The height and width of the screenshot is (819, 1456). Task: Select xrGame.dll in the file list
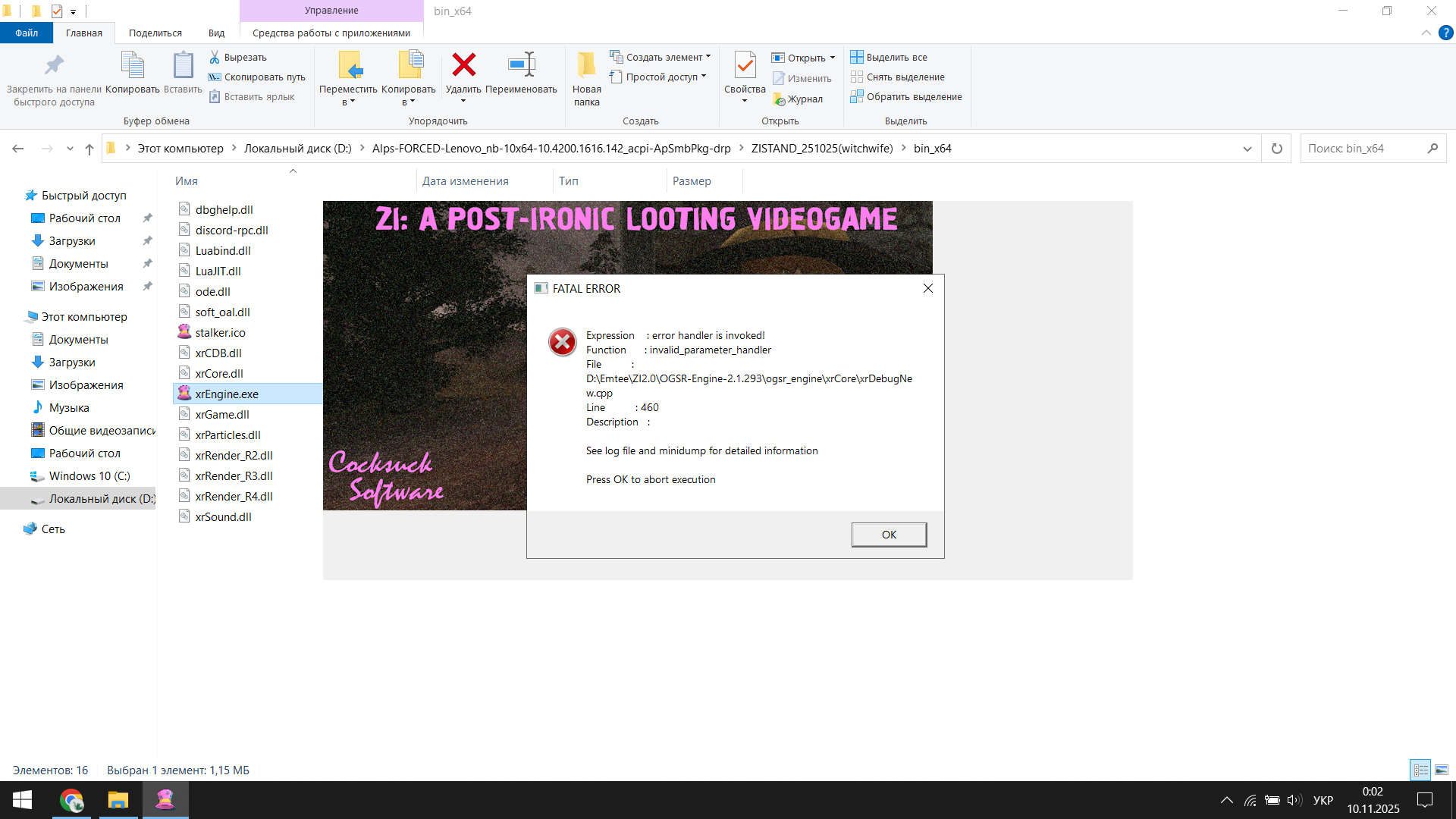point(221,414)
